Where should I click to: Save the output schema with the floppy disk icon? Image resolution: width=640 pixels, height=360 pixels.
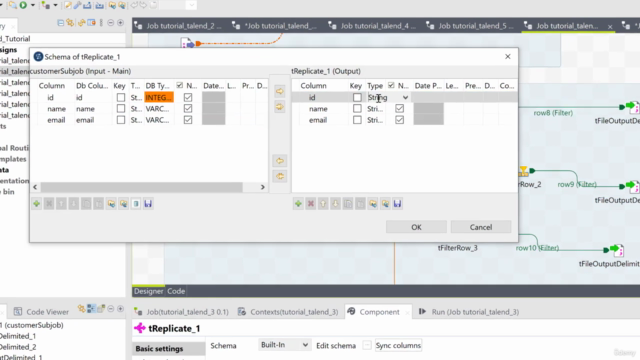coord(398,204)
